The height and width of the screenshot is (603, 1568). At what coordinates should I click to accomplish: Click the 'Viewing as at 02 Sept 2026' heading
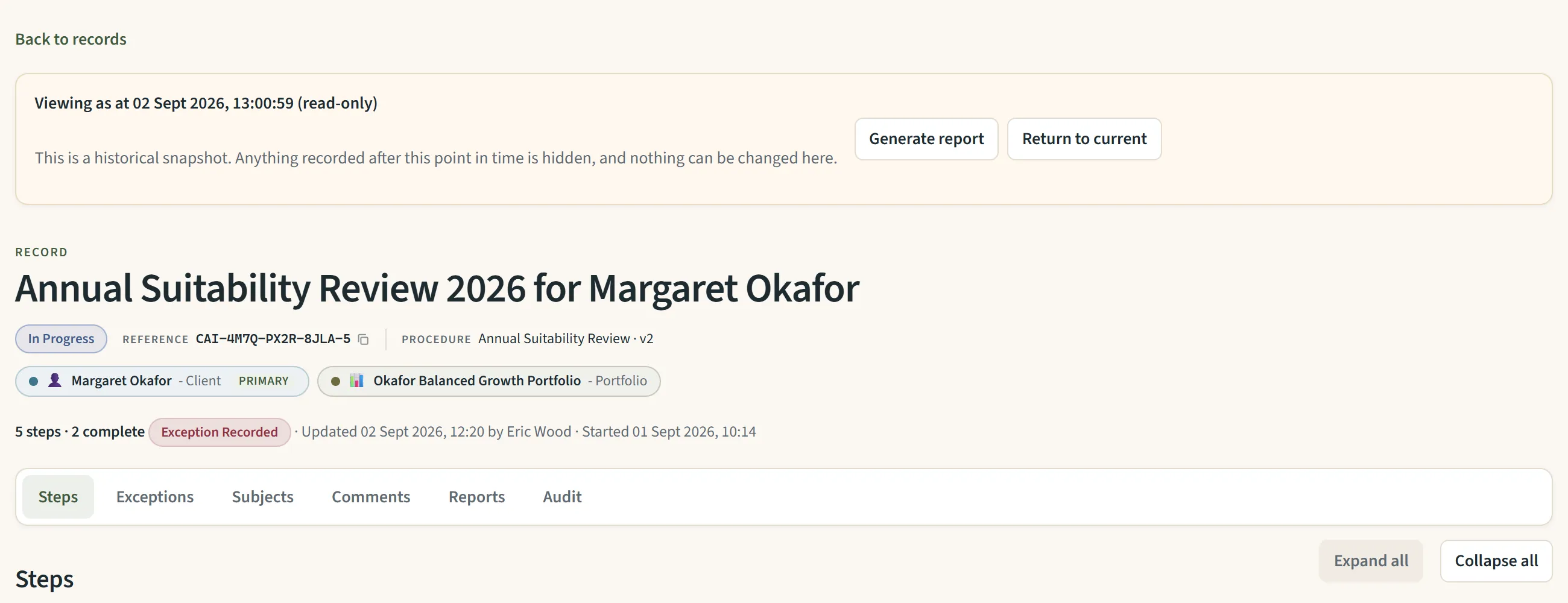[x=206, y=103]
